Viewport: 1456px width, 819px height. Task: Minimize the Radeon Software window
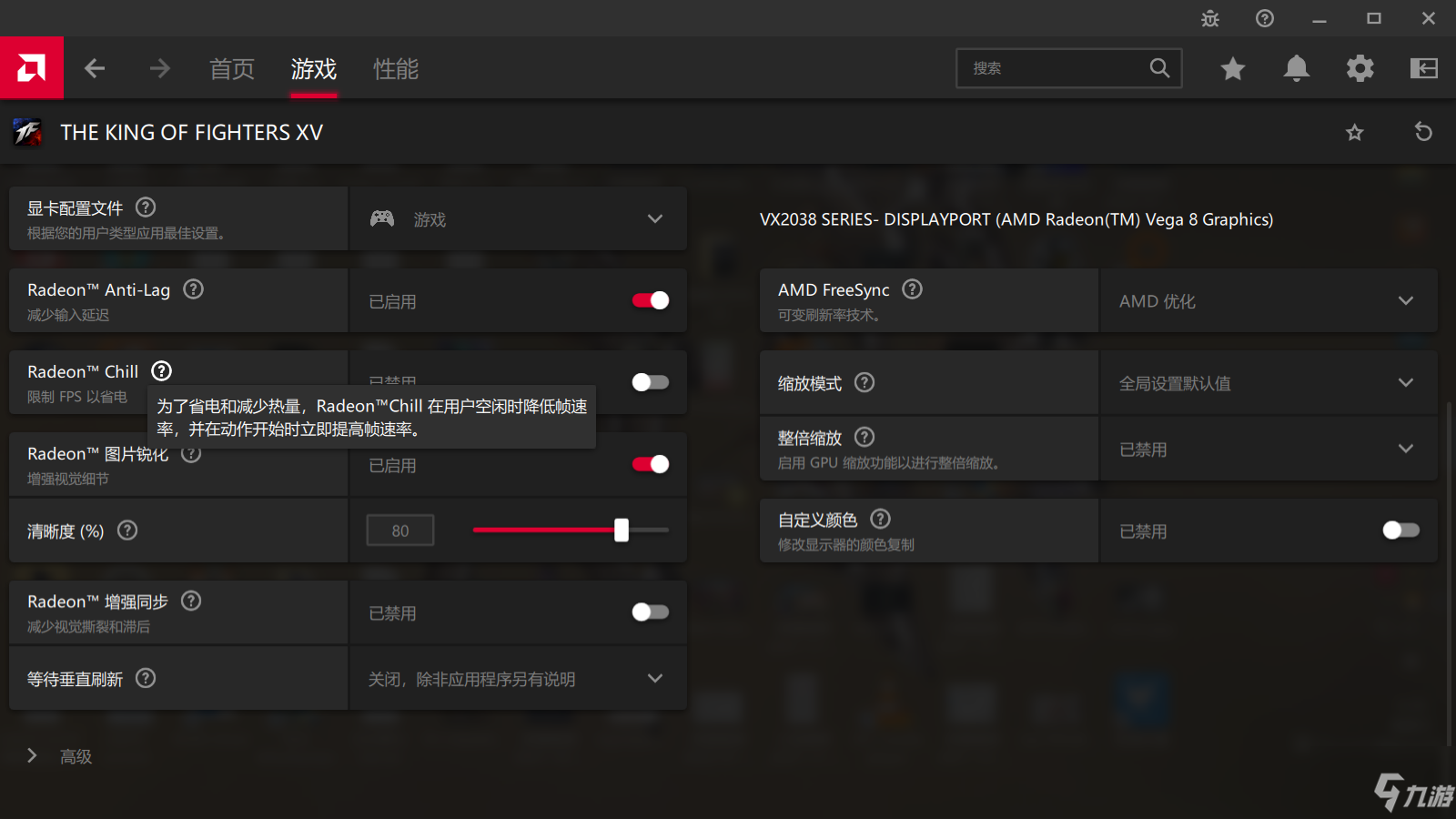point(1319,18)
